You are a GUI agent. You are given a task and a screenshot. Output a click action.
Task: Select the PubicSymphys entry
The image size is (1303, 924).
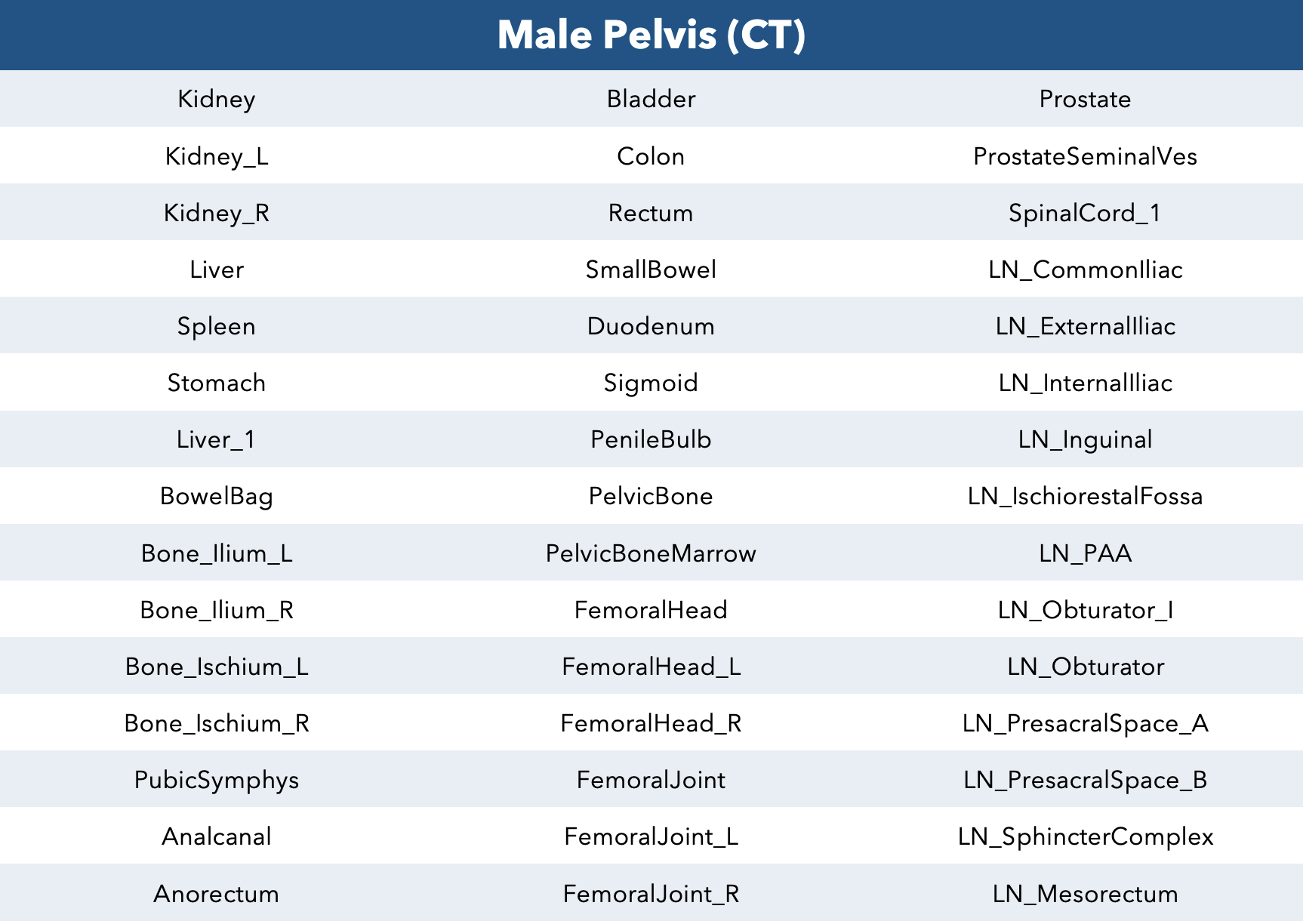click(217, 780)
